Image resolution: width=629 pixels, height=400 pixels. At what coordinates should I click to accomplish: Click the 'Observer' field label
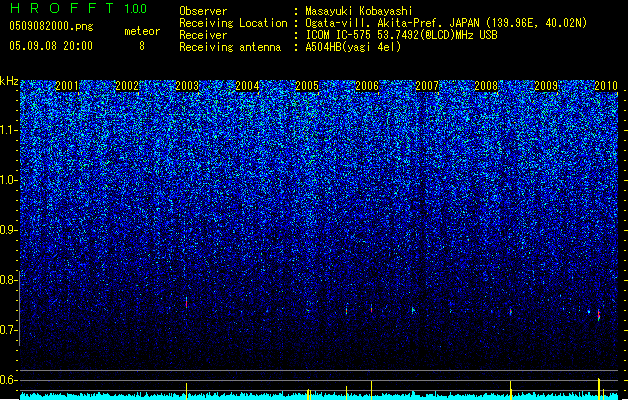tap(203, 11)
